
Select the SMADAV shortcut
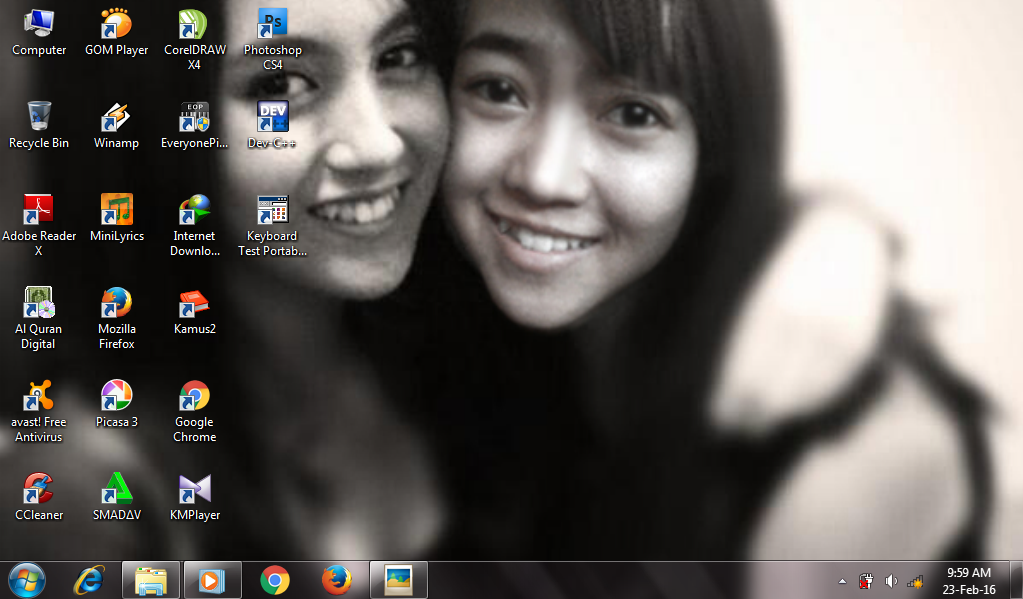(117, 497)
